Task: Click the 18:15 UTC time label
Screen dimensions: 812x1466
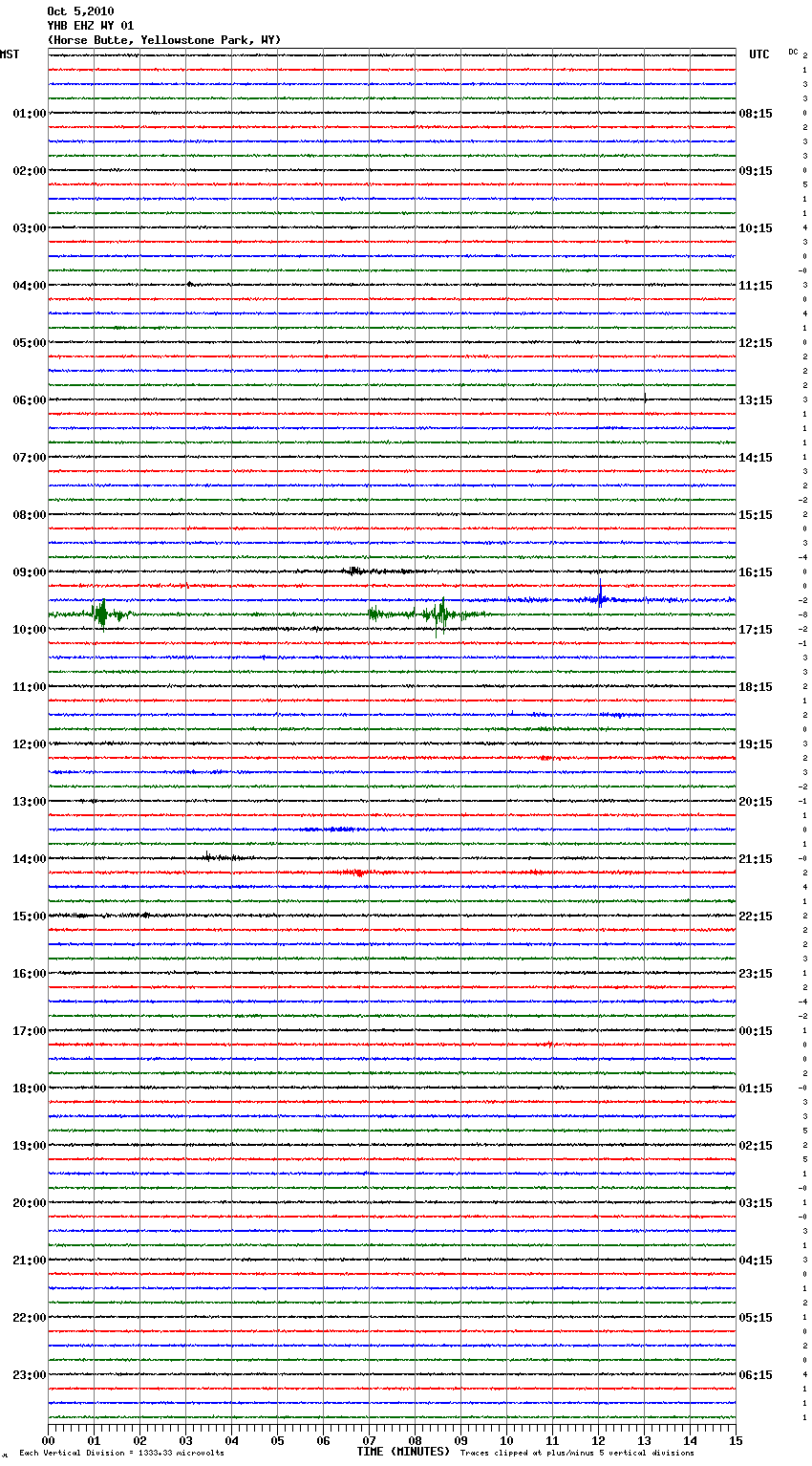Action: [756, 687]
